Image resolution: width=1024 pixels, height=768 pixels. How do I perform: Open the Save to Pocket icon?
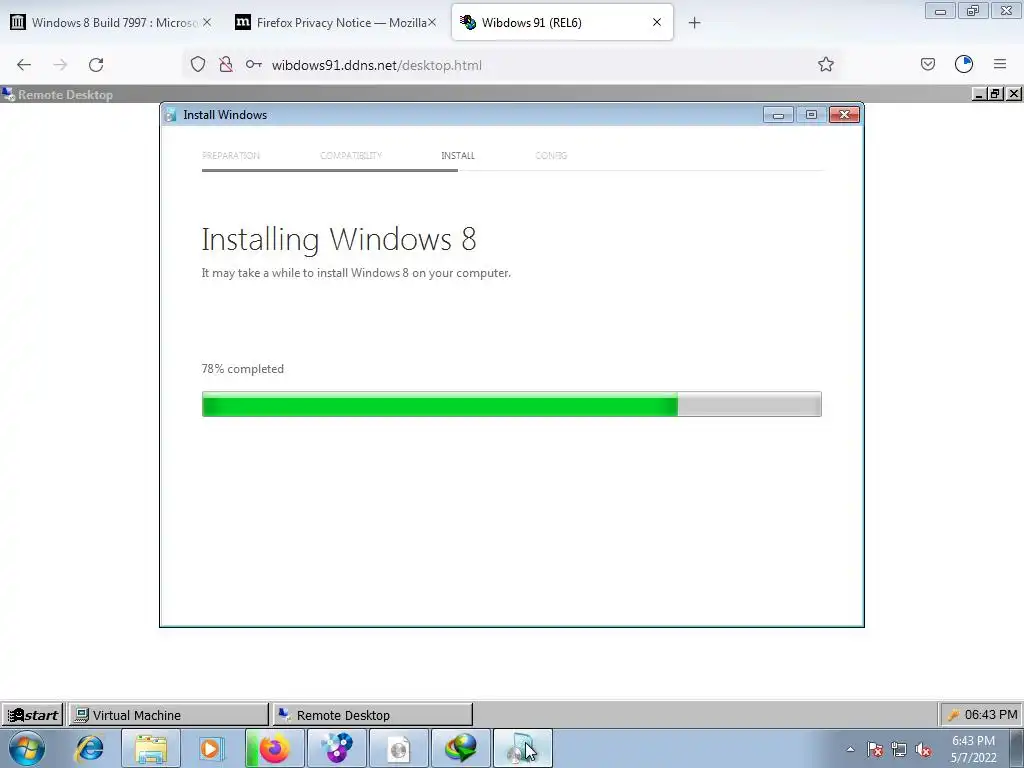(x=928, y=64)
